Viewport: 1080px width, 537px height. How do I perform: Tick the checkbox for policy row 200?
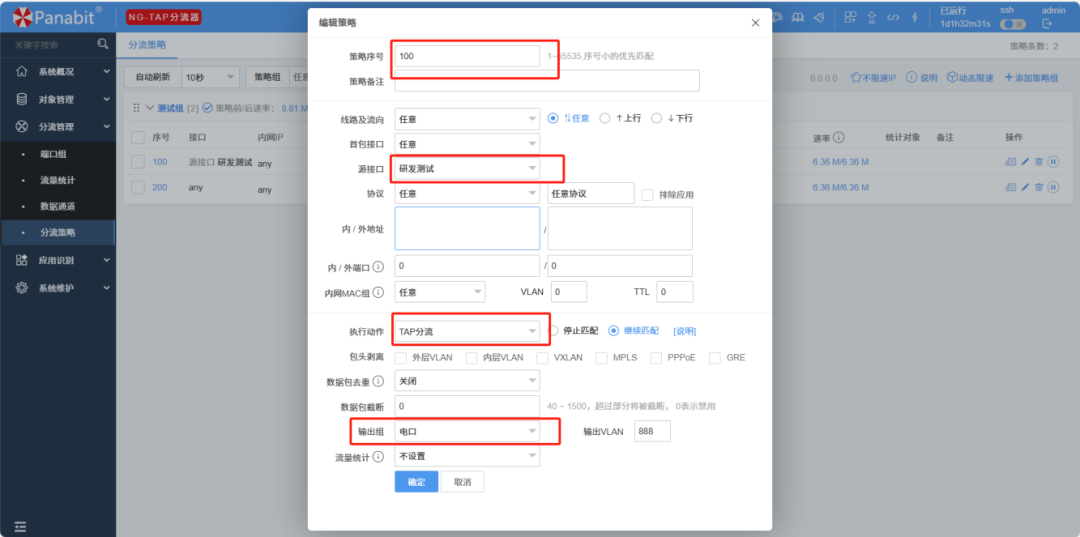(138, 187)
